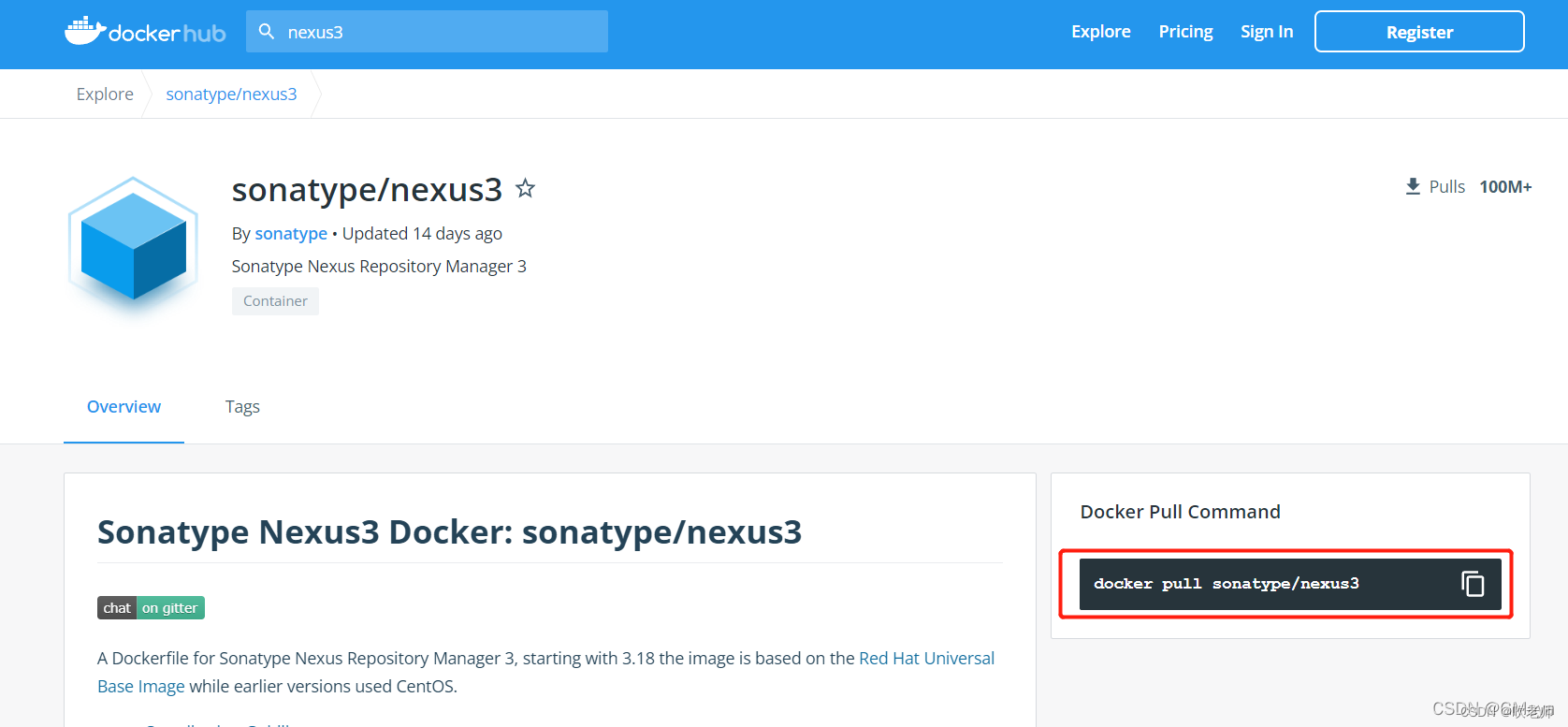Open the sonatype publisher link
Image resolution: width=1568 pixels, height=727 pixels.
(291, 233)
